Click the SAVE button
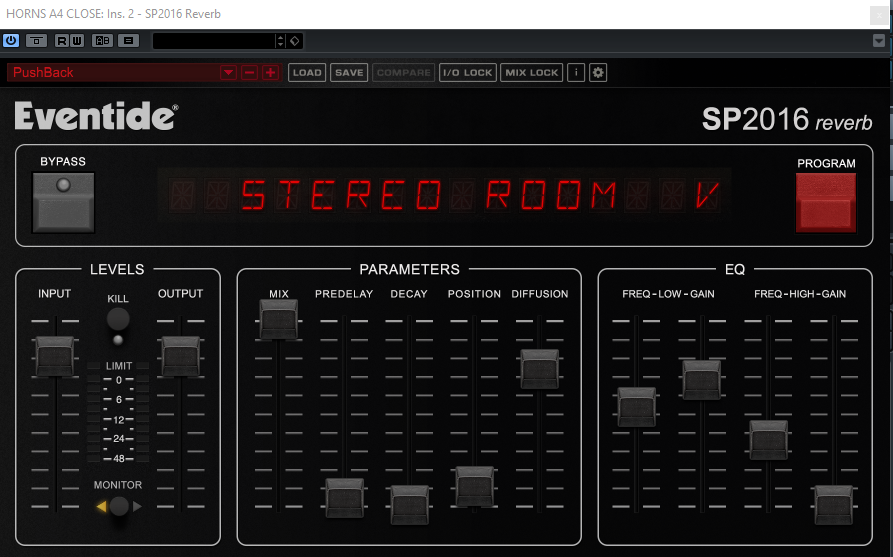Viewport: 893px width, 557px height. (x=349, y=72)
